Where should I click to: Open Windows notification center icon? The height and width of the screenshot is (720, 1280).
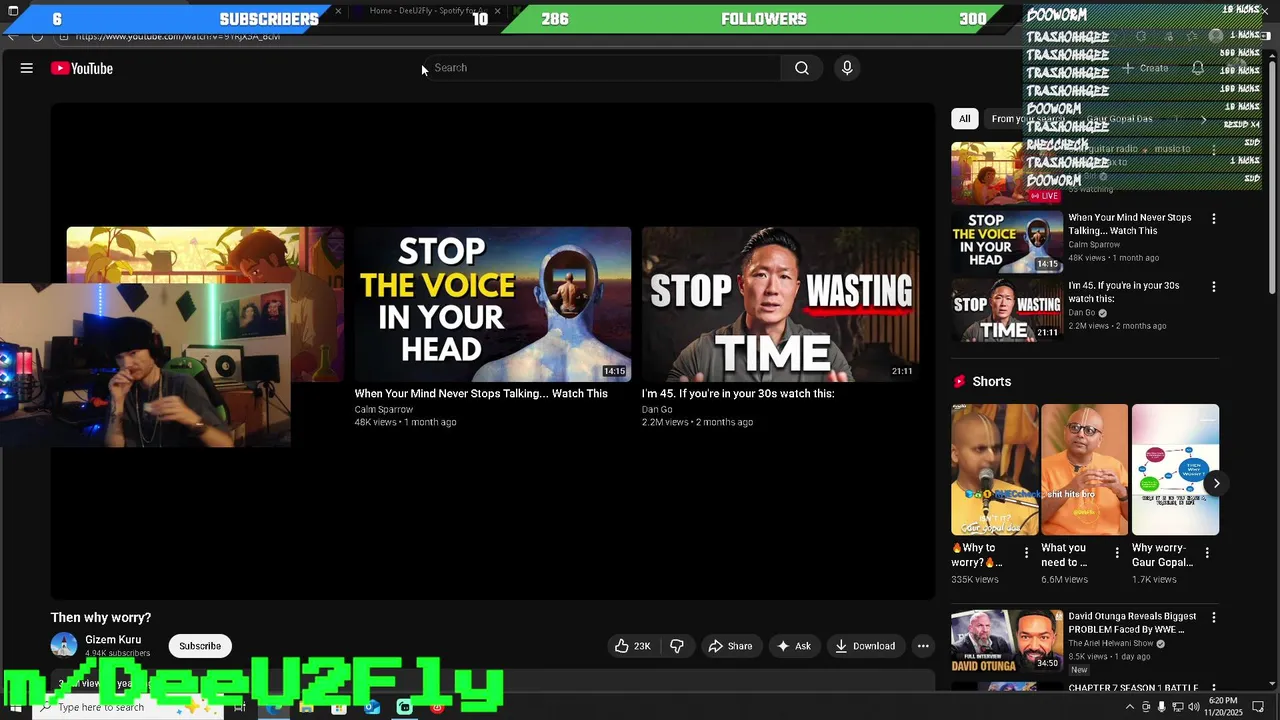[1258, 707]
